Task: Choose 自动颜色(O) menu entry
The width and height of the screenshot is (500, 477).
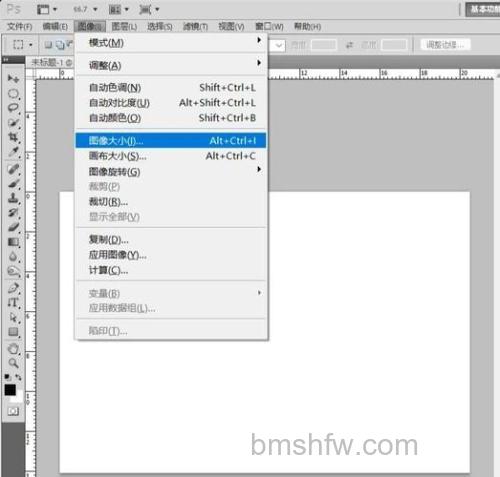Action: point(171,118)
